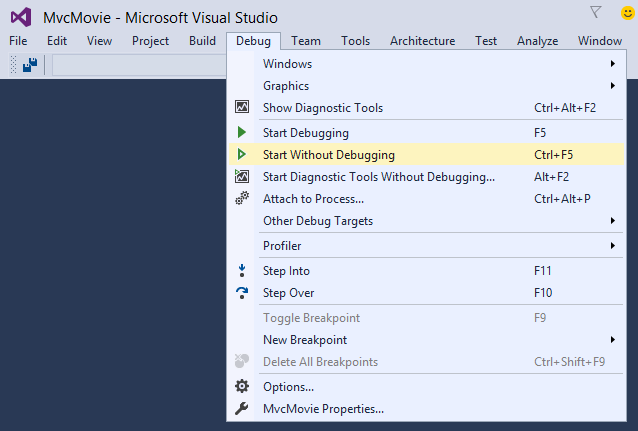Screen dimensions: 638x431
Task: Click the Start Debugging green play icon
Action: click(x=241, y=132)
